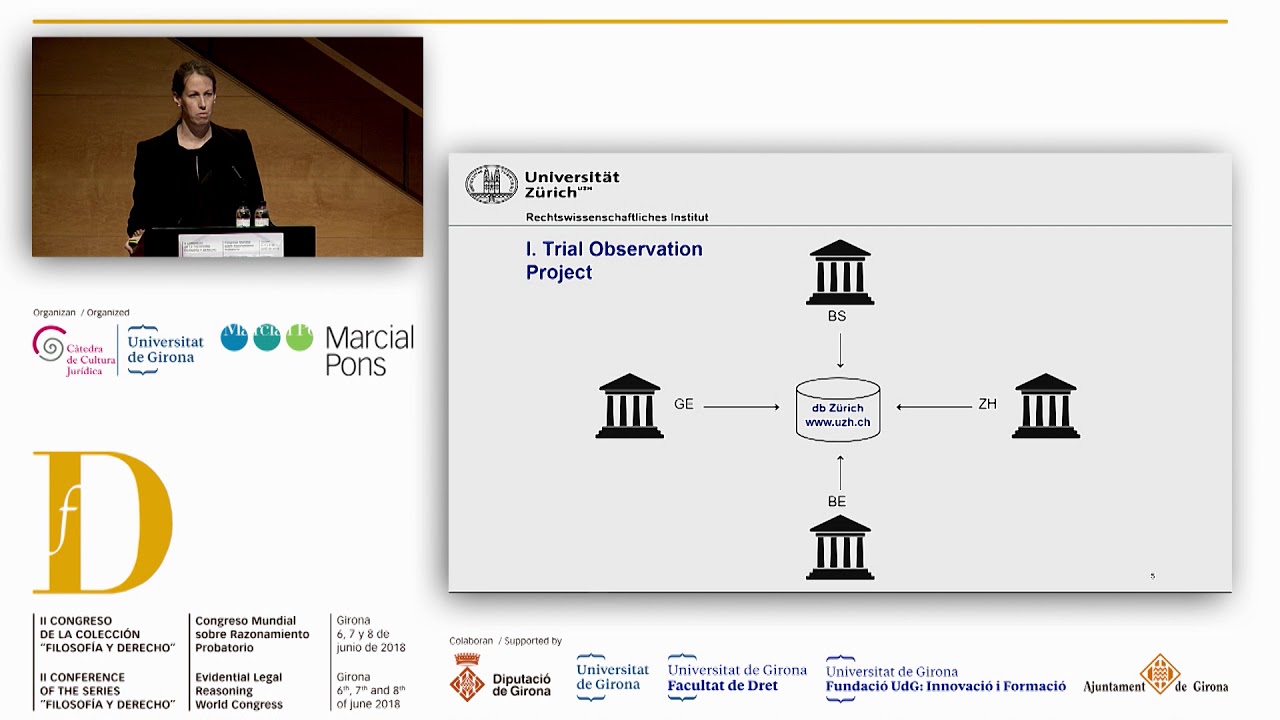Click the 'Organizan / Organized' label
Image resolution: width=1280 pixels, height=720 pixels.
(x=81, y=312)
